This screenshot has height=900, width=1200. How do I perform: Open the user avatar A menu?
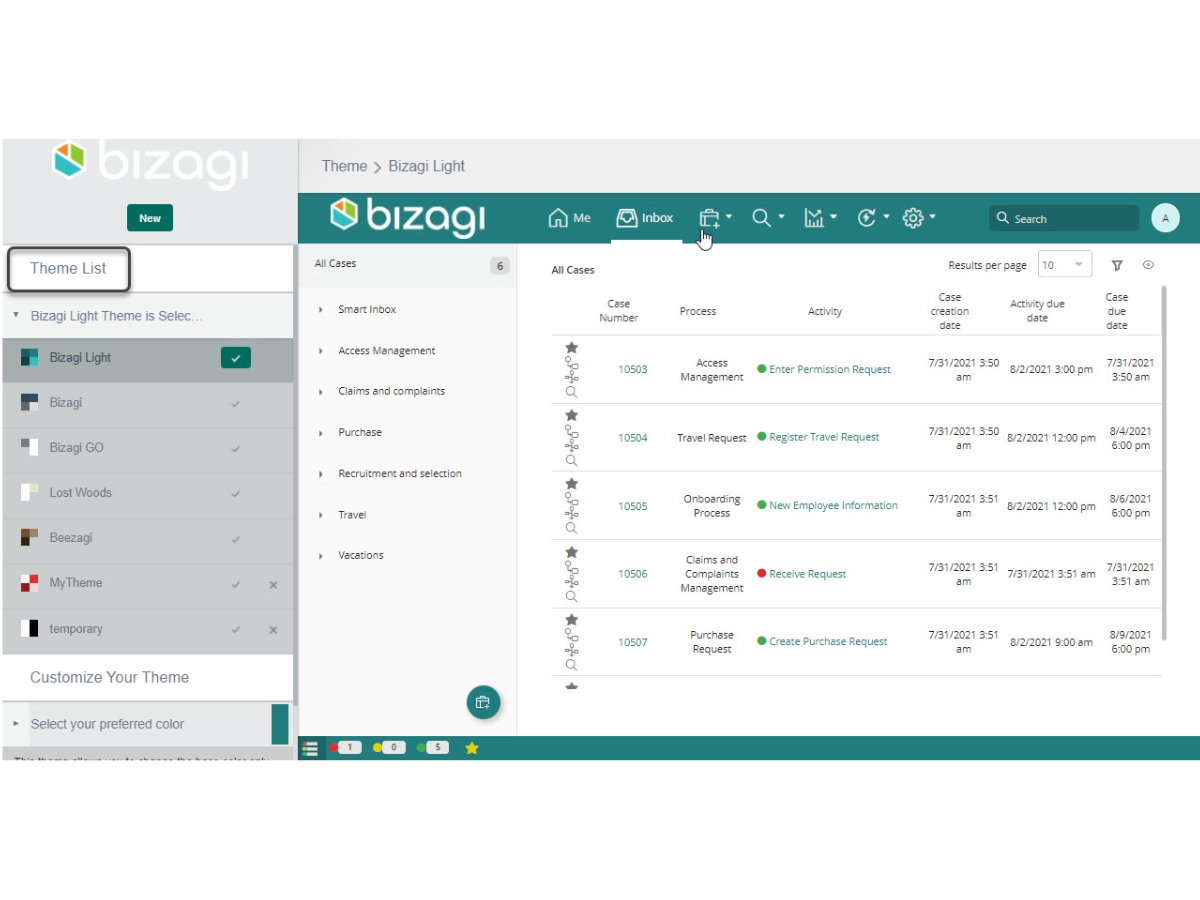coord(1165,218)
